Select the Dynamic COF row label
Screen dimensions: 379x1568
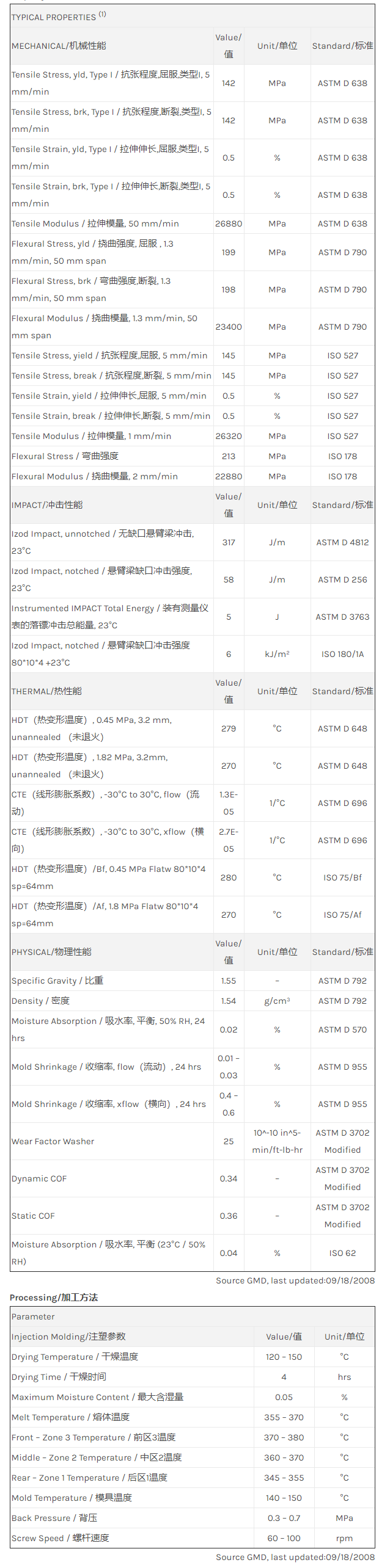[39, 1178]
